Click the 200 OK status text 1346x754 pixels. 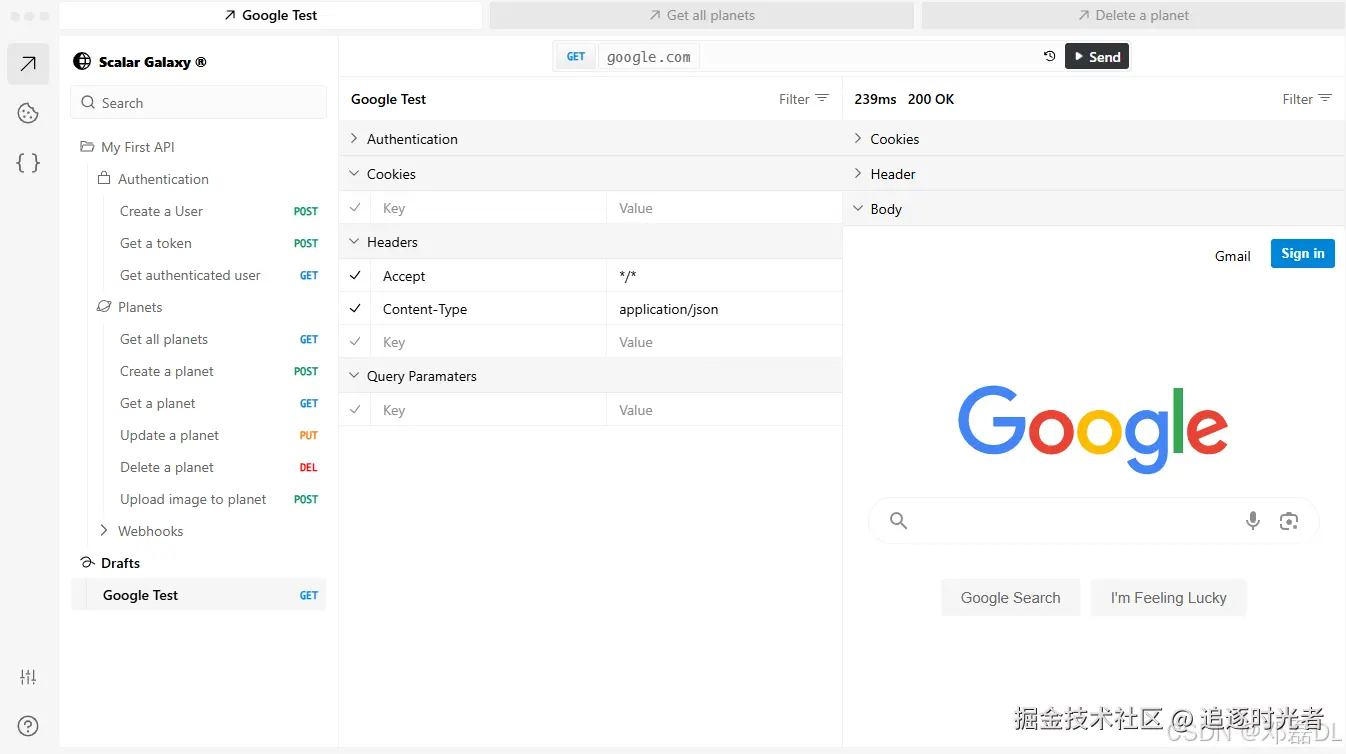(931, 99)
